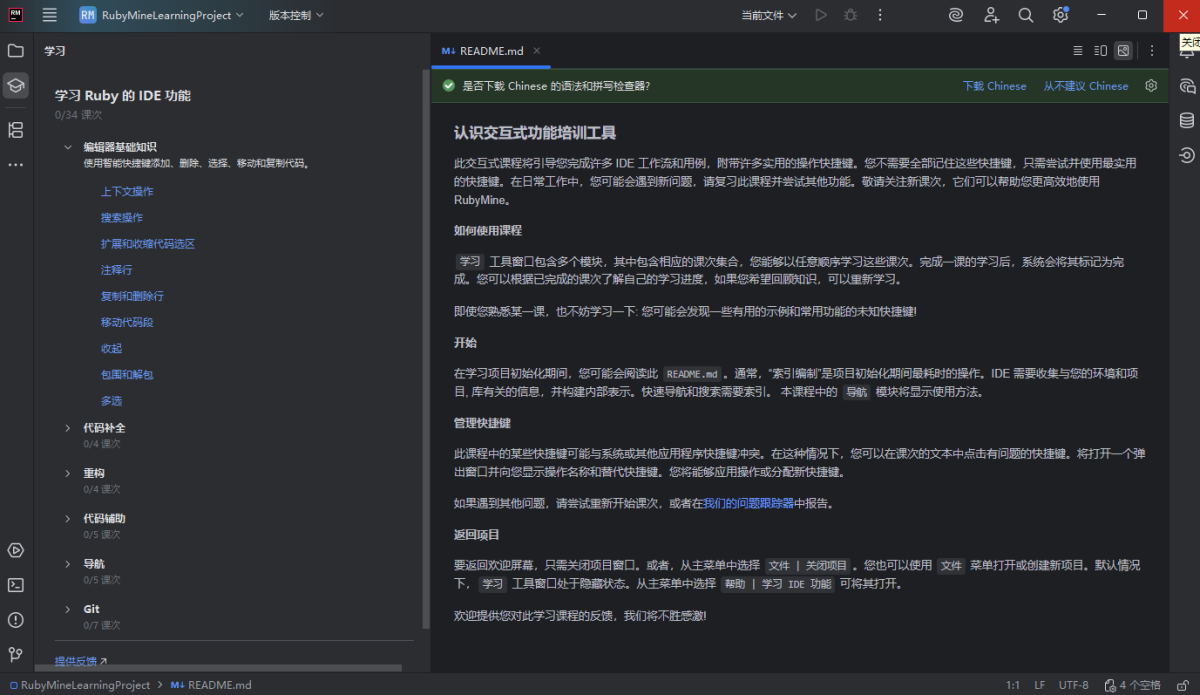The height and width of the screenshot is (695, 1200).
Task: Click the Search Everywhere magnifier icon
Action: (x=1026, y=15)
